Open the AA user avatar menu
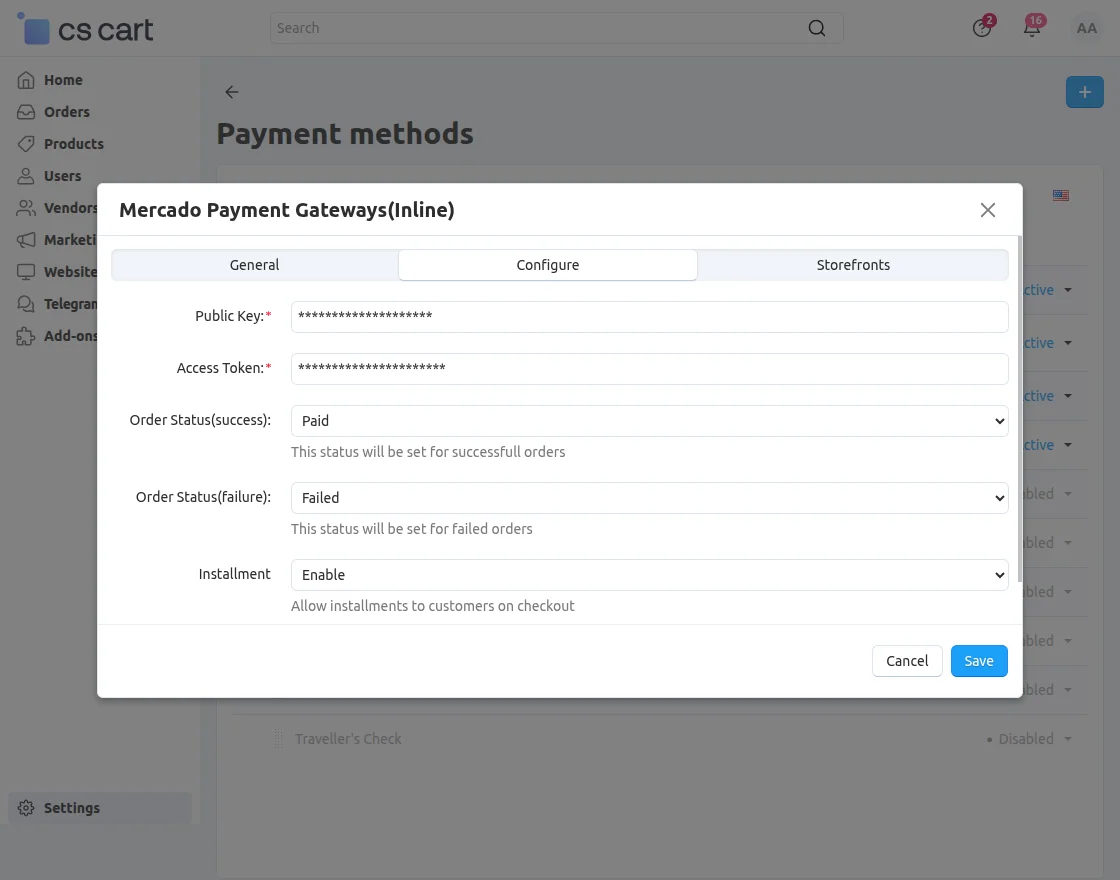 click(x=1086, y=29)
